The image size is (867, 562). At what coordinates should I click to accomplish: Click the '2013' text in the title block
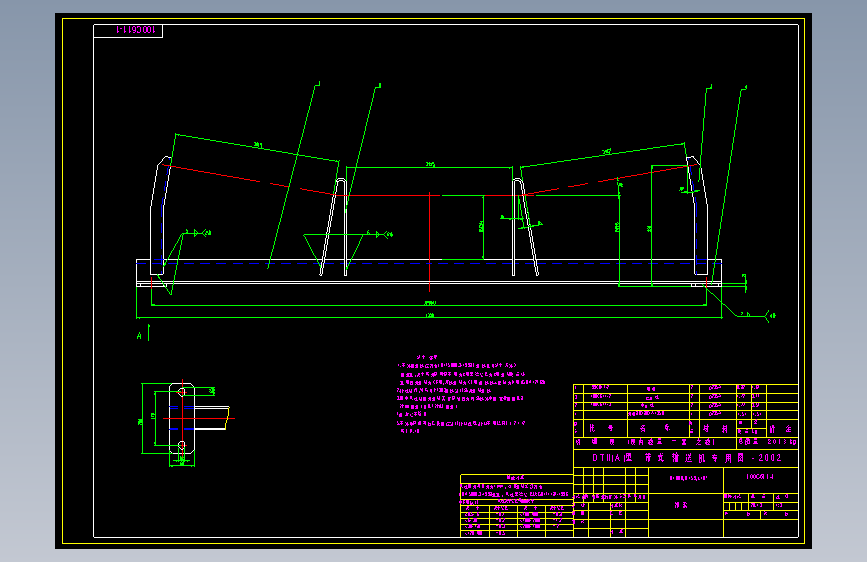click(777, 442)
